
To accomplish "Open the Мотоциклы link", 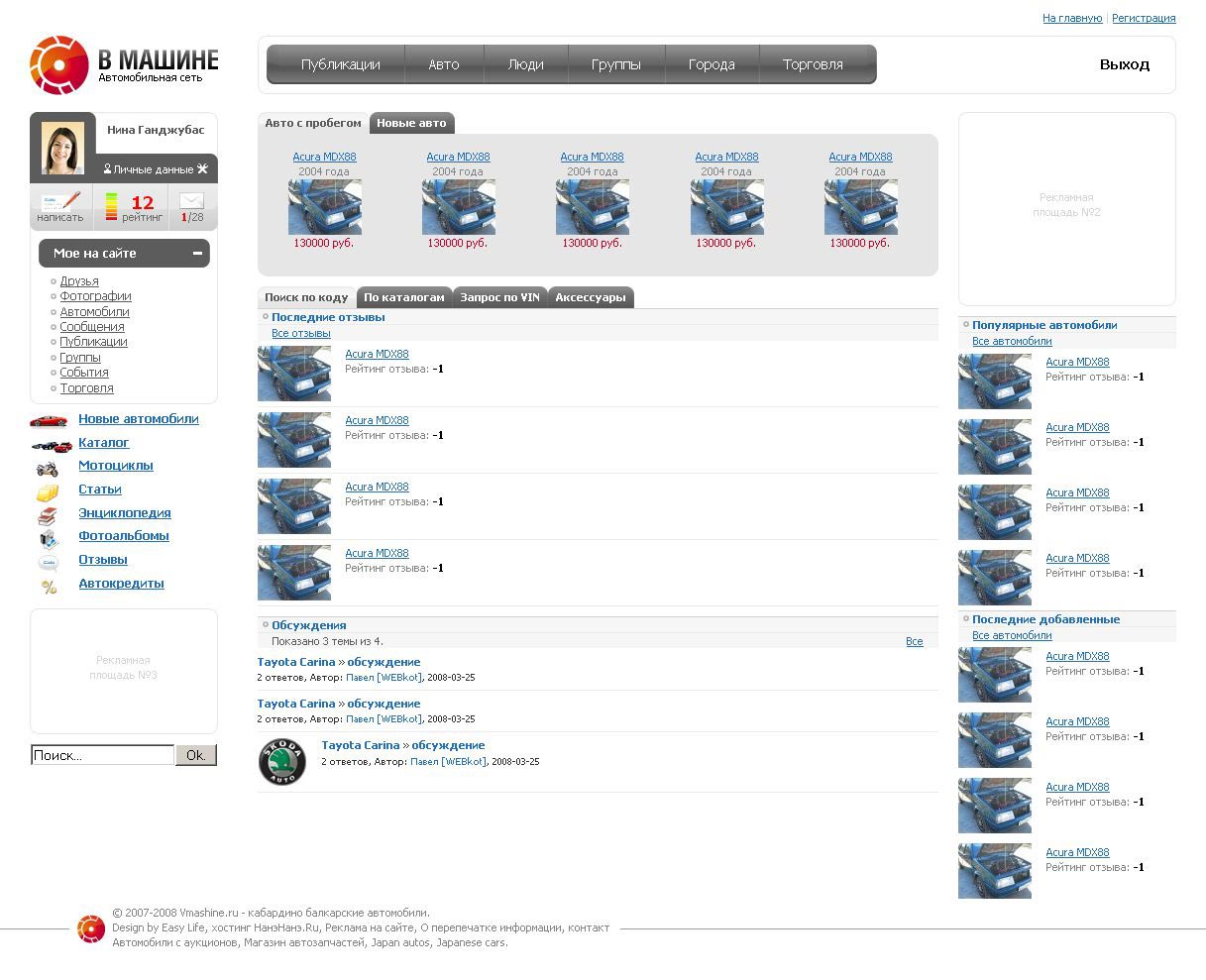I will 116,466.
